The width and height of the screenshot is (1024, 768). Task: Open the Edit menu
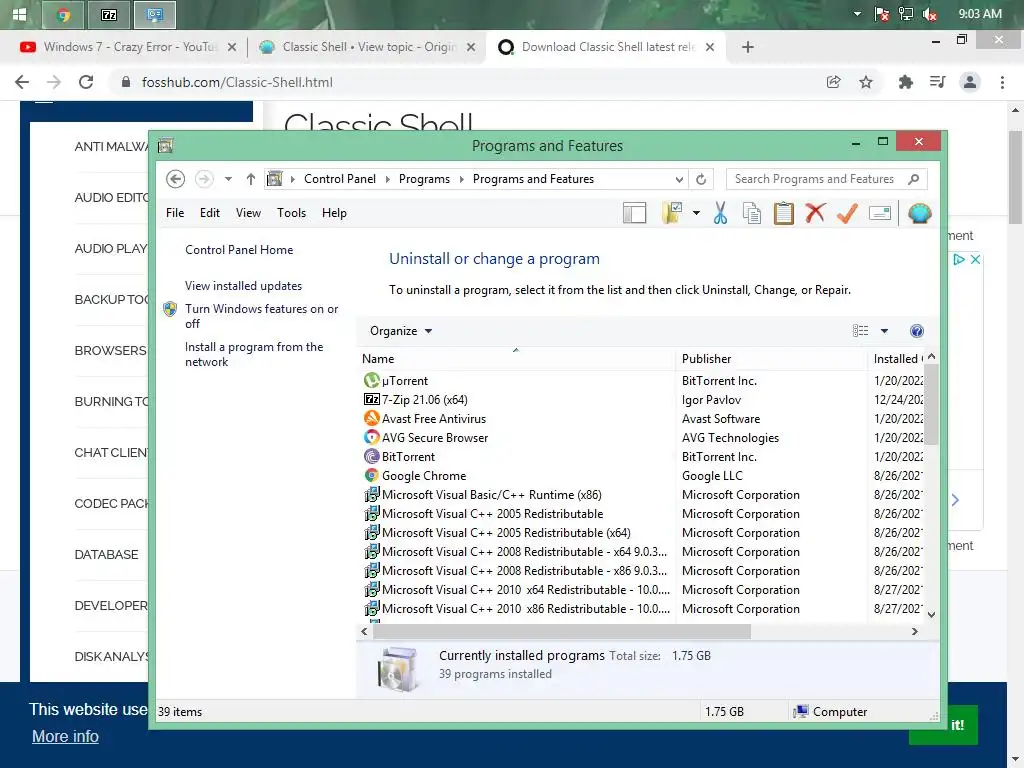210,213
